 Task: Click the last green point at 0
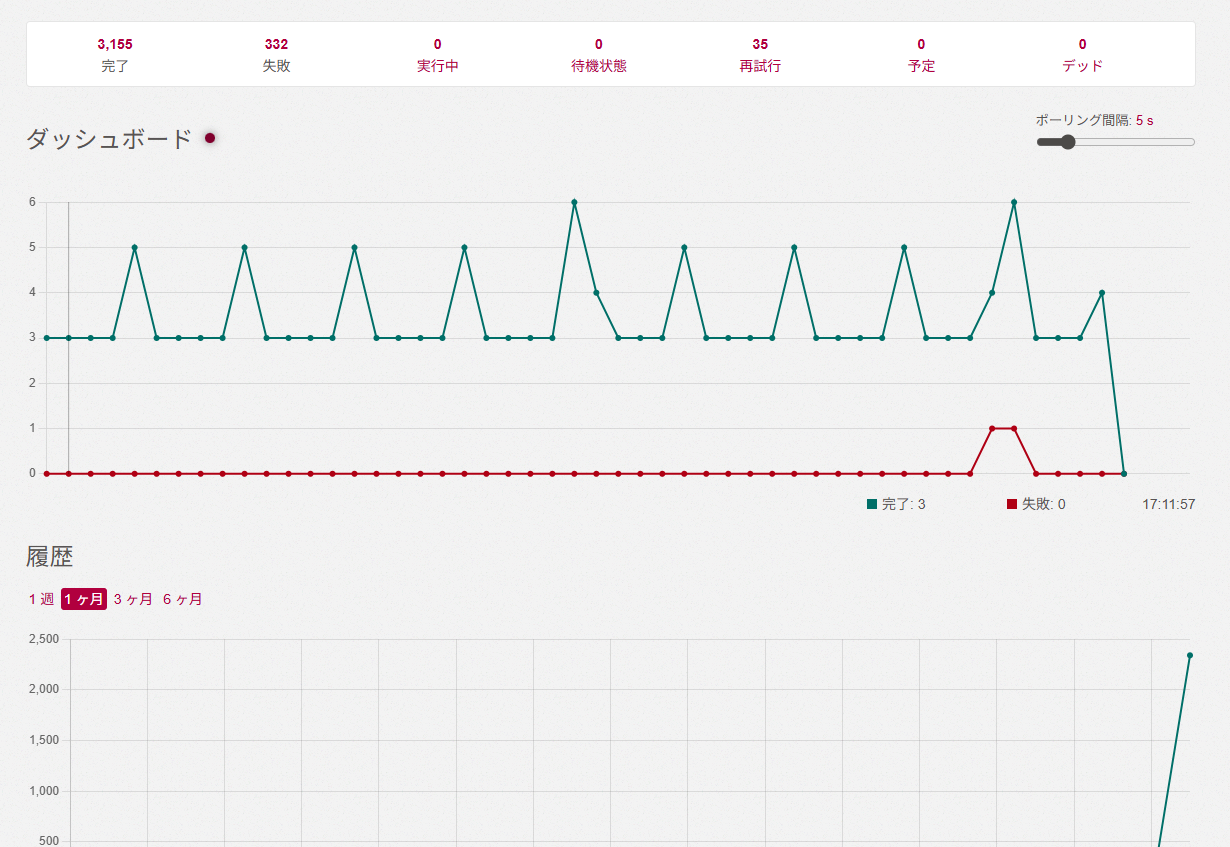click(x=1124, y=473)
